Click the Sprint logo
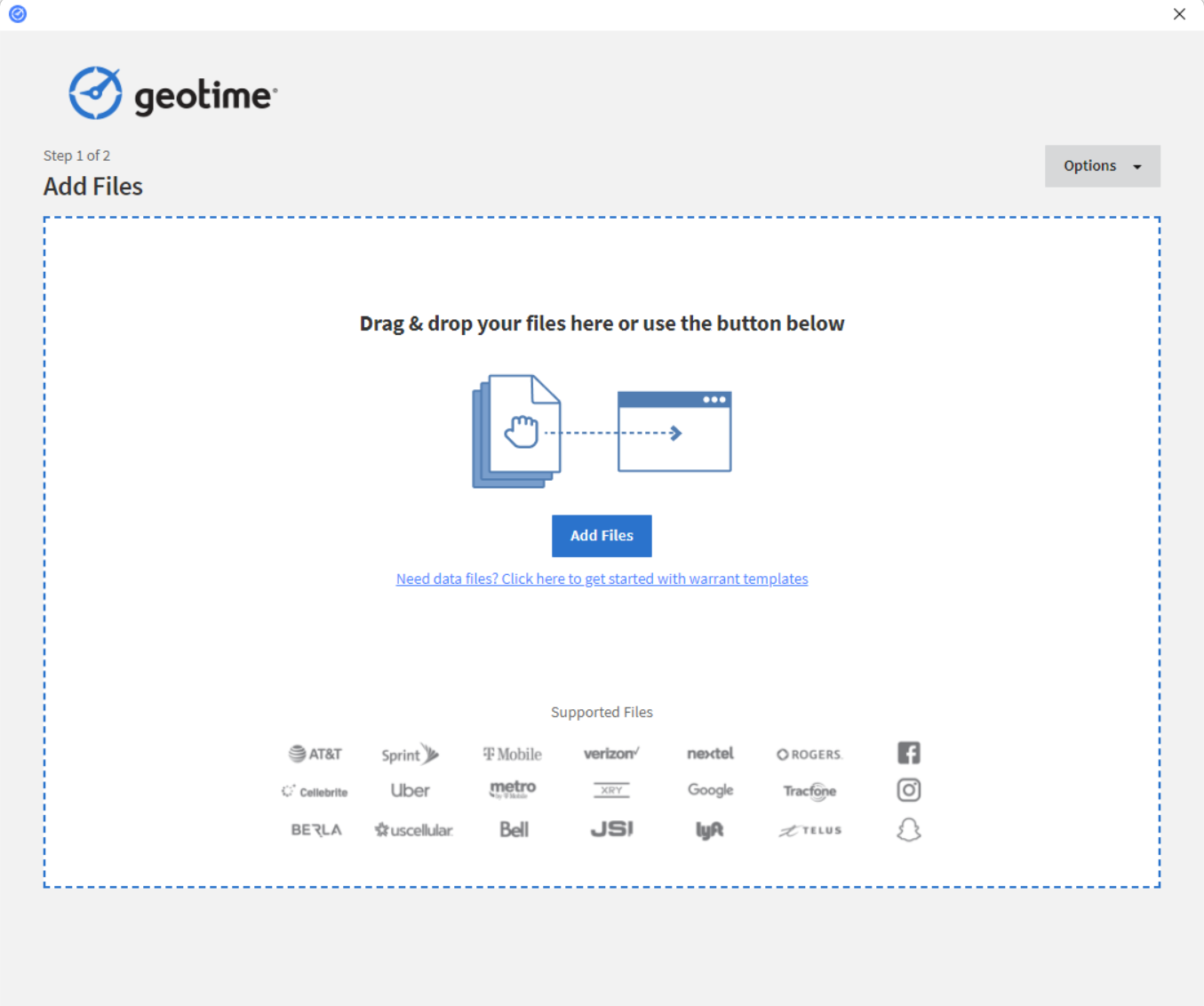This screenshot has height=1006, width=1204. coord(410,754)
